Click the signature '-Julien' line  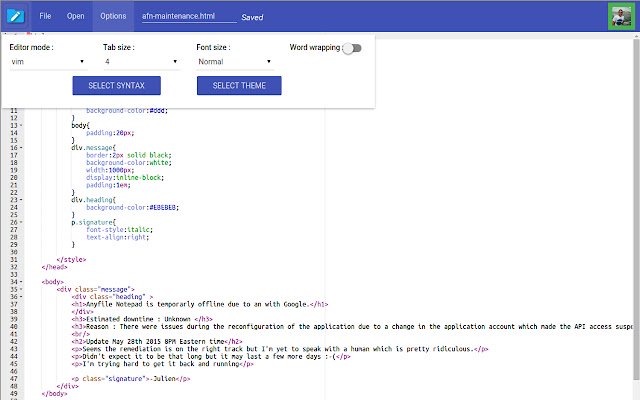(131, 379)
